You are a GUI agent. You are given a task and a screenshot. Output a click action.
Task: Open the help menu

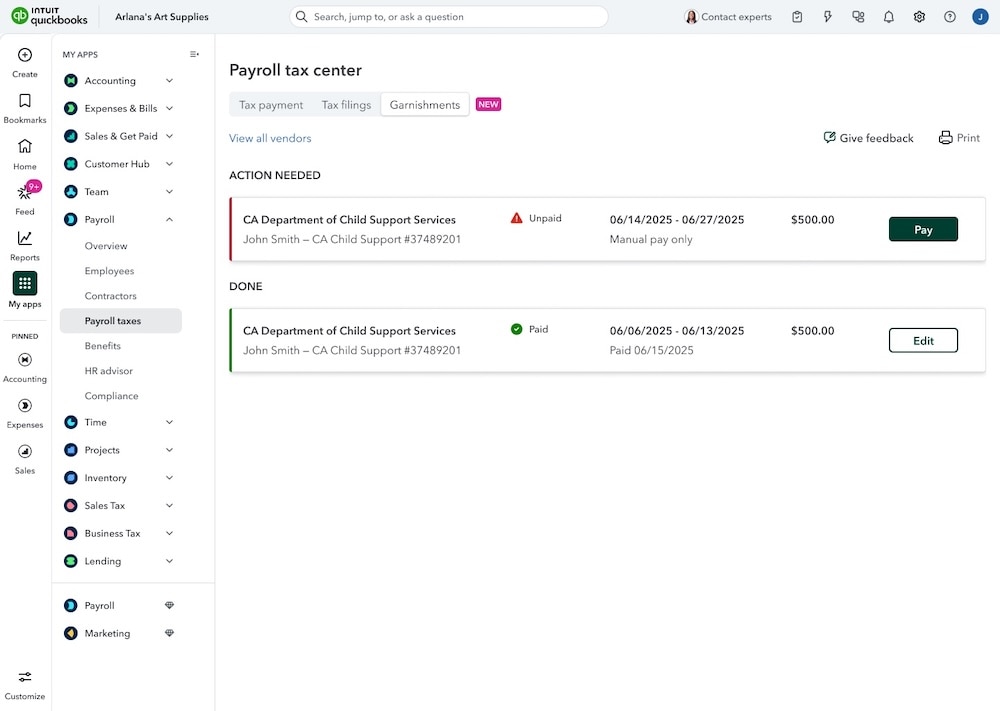tap(949, 16)
